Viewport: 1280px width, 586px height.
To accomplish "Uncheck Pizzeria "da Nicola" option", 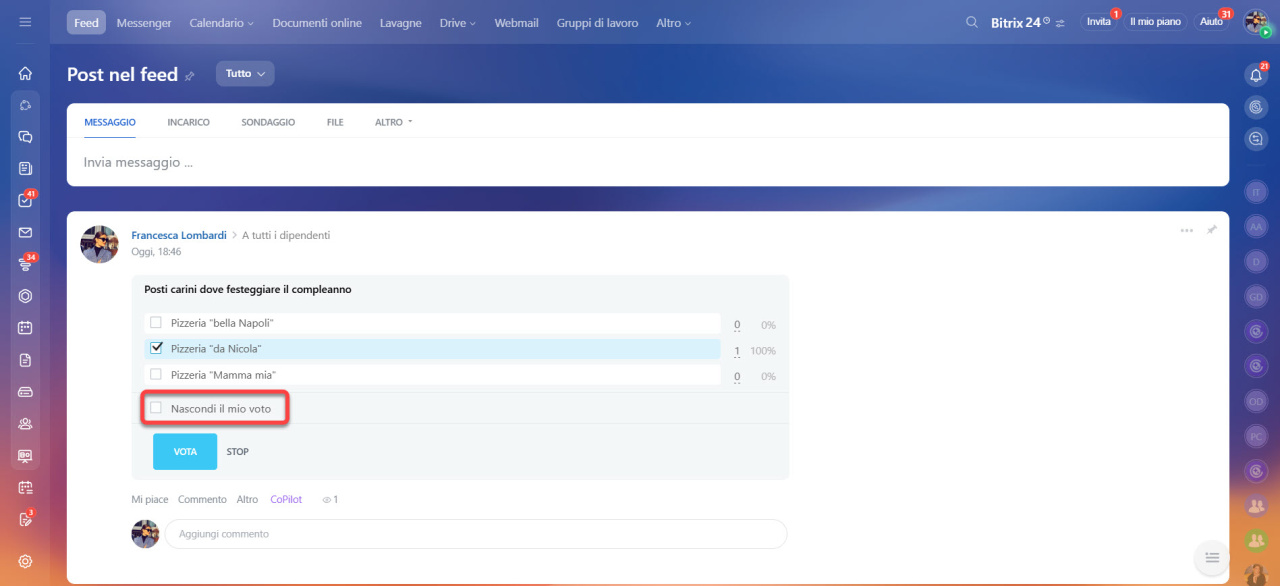I will click(x=155, y=349).
